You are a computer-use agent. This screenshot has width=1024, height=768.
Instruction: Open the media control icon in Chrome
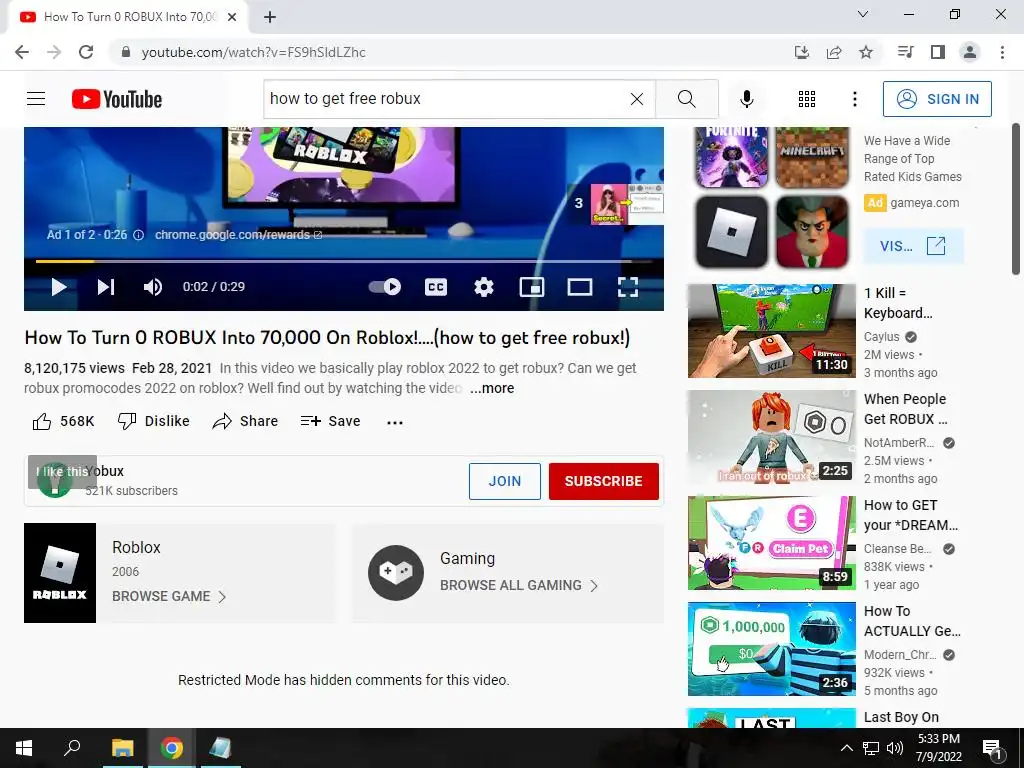click(x=905, y=52)
